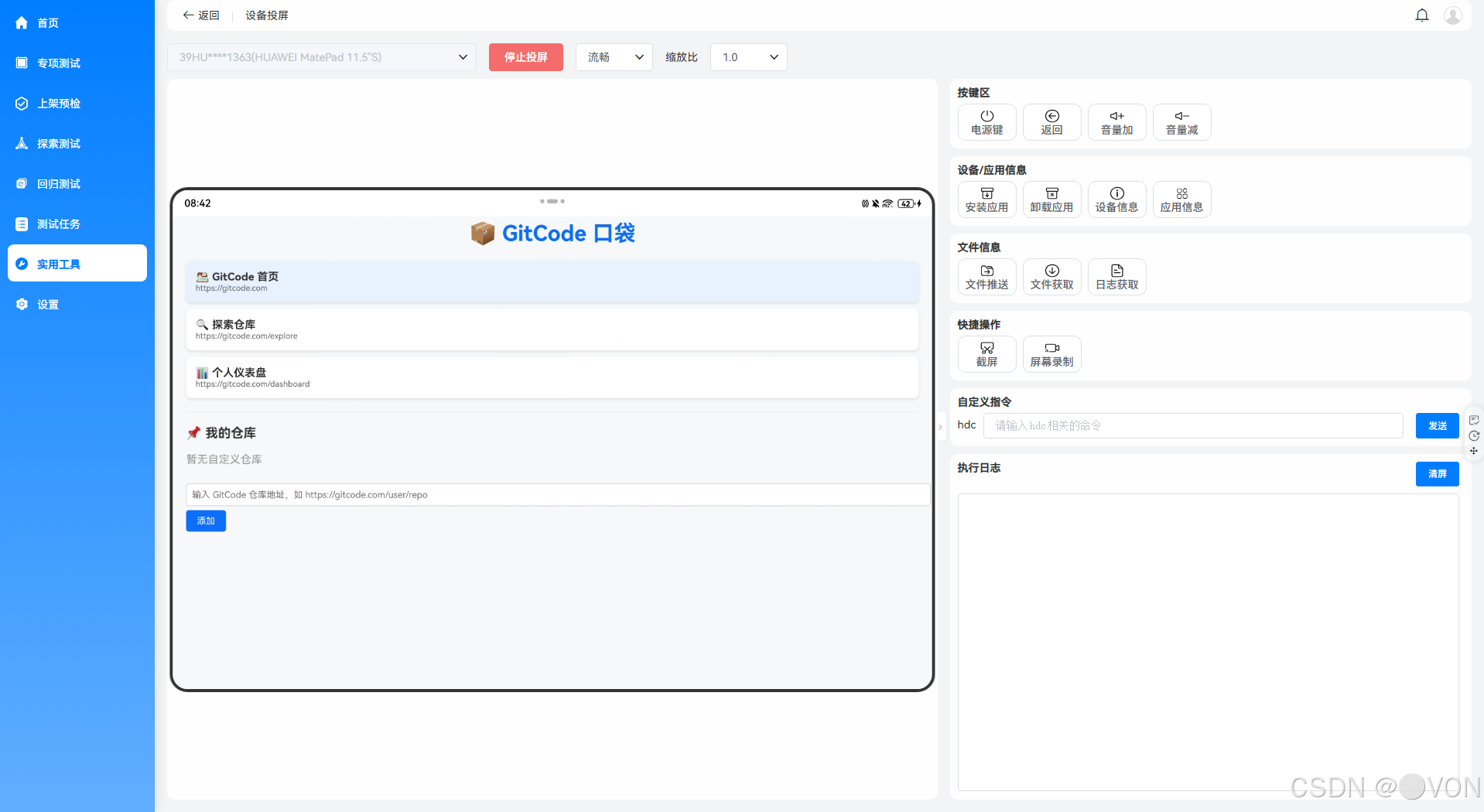Open the 缩放比 1.0 dropdown
This screenshot has height=812, width=1484.
[x=749, y=57]
